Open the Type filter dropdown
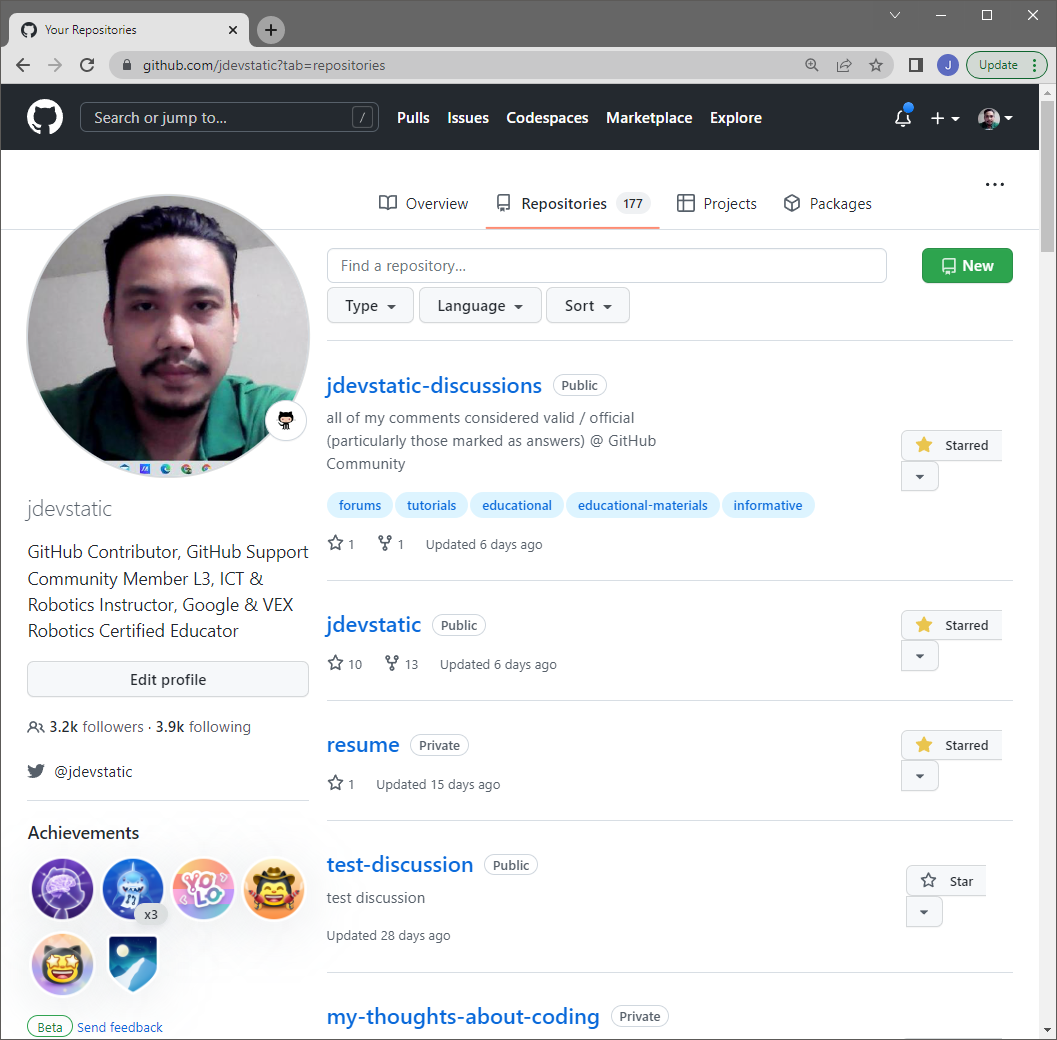This screenshot has height=1040, width=1057. (370, 305)
